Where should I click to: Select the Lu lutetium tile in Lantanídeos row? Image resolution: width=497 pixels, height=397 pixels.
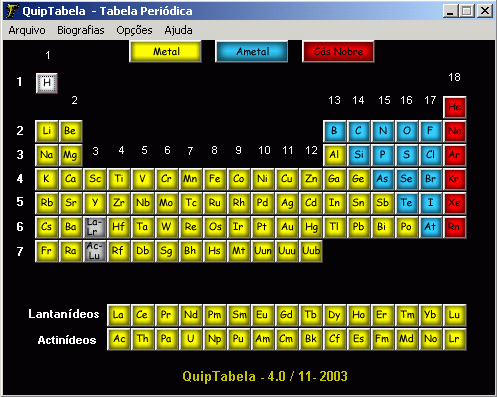[x=455, y=315]
